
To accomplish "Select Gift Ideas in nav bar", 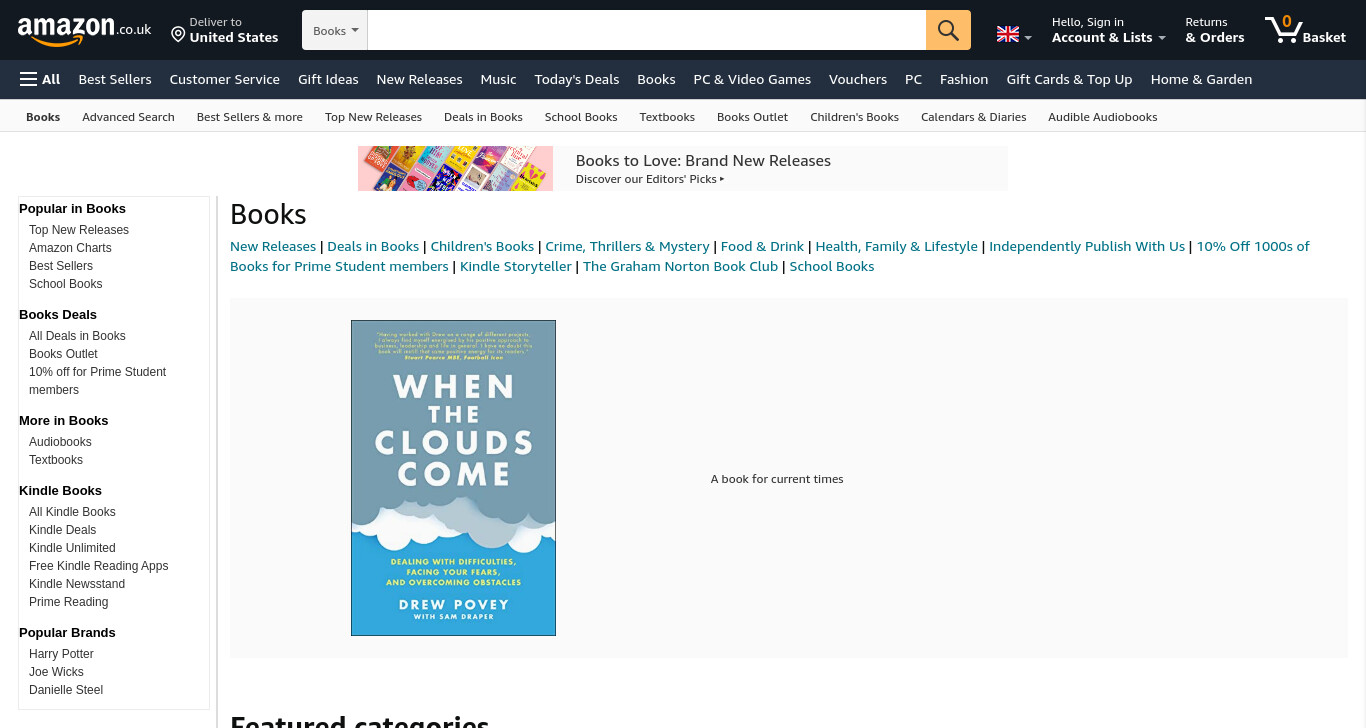I will pos(328,79).
